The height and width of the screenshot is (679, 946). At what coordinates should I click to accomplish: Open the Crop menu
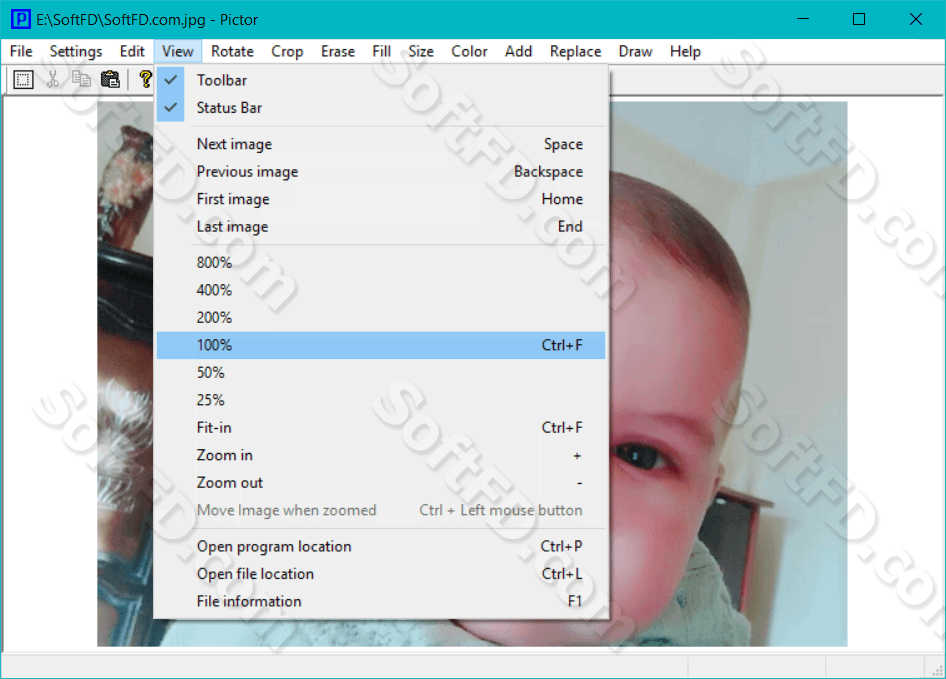[x=287, y=51]
